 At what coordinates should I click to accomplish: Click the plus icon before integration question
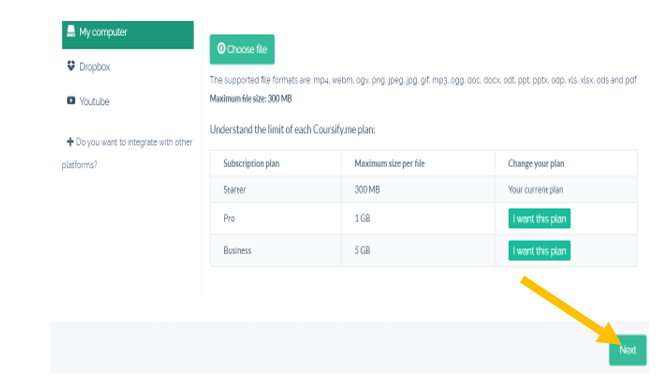[x=70, y=142]
